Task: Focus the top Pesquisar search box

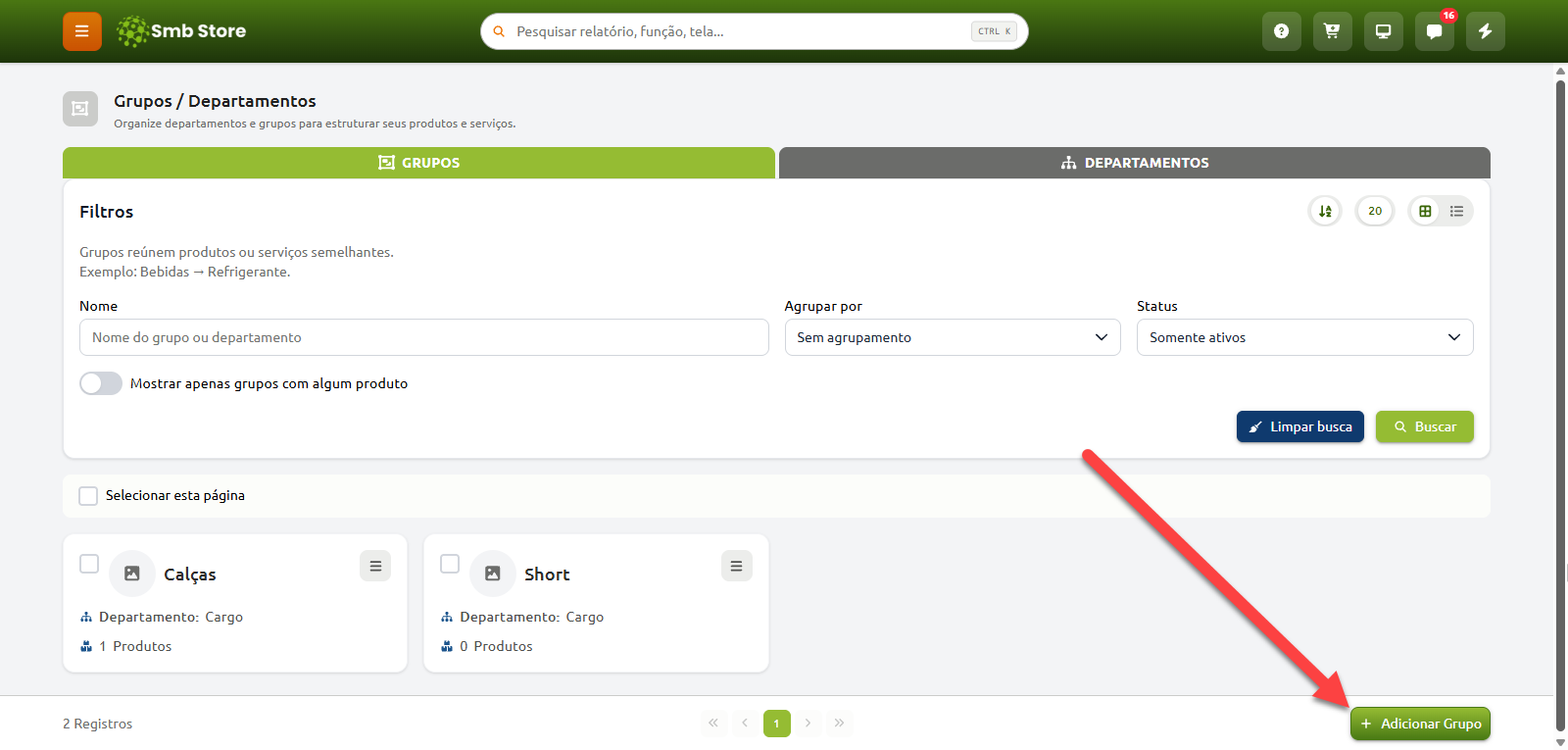Action: point(755,31)
